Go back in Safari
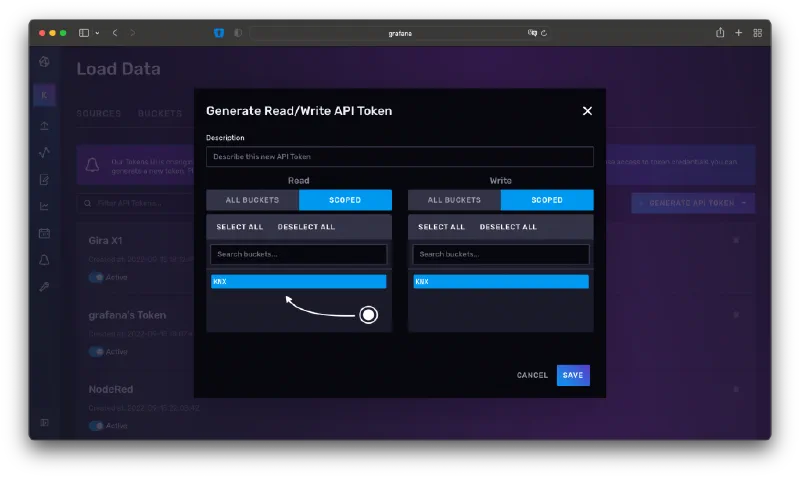This screenshot has width=800, height=478. tap(115, 33)
